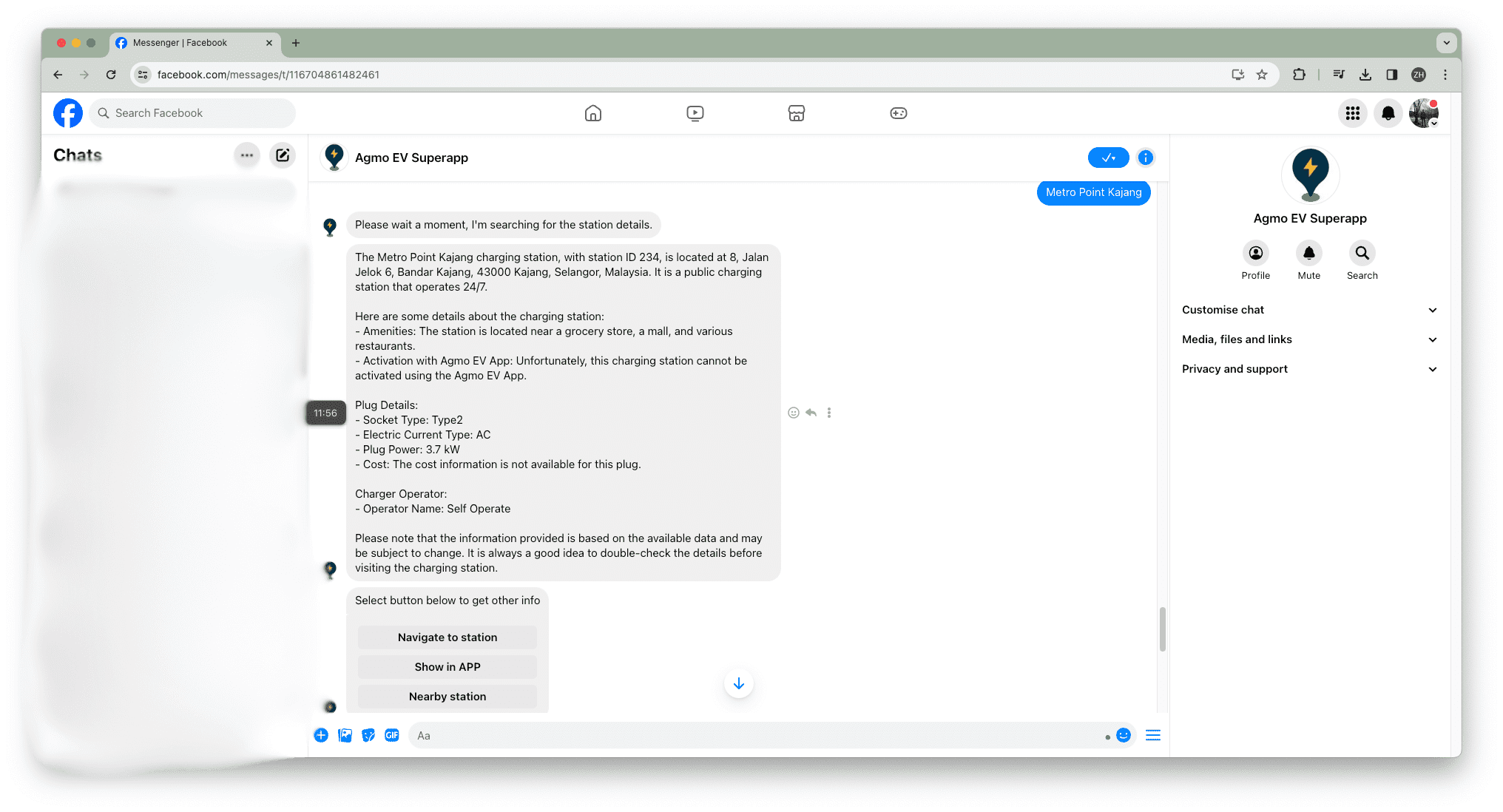Screen dimensions: 1503x812
Task: Click the browser address bar URL
Action: 268,75
